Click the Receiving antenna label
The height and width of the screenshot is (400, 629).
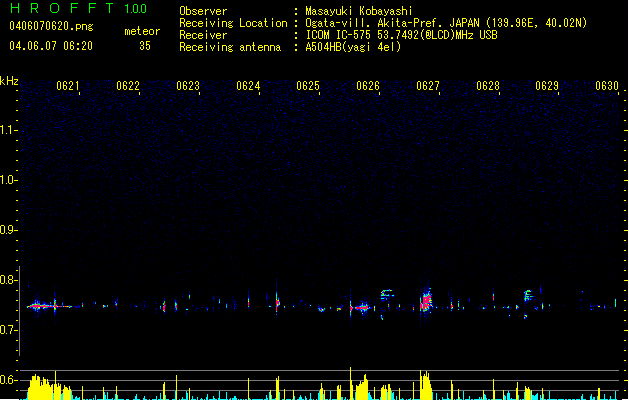point(230,47)
